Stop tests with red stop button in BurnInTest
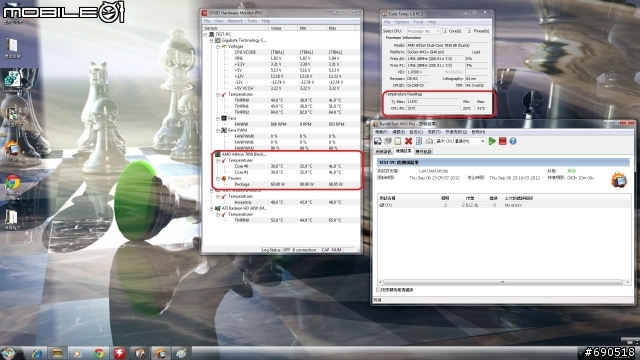640x360 pixels. click(x=502, y=141)
